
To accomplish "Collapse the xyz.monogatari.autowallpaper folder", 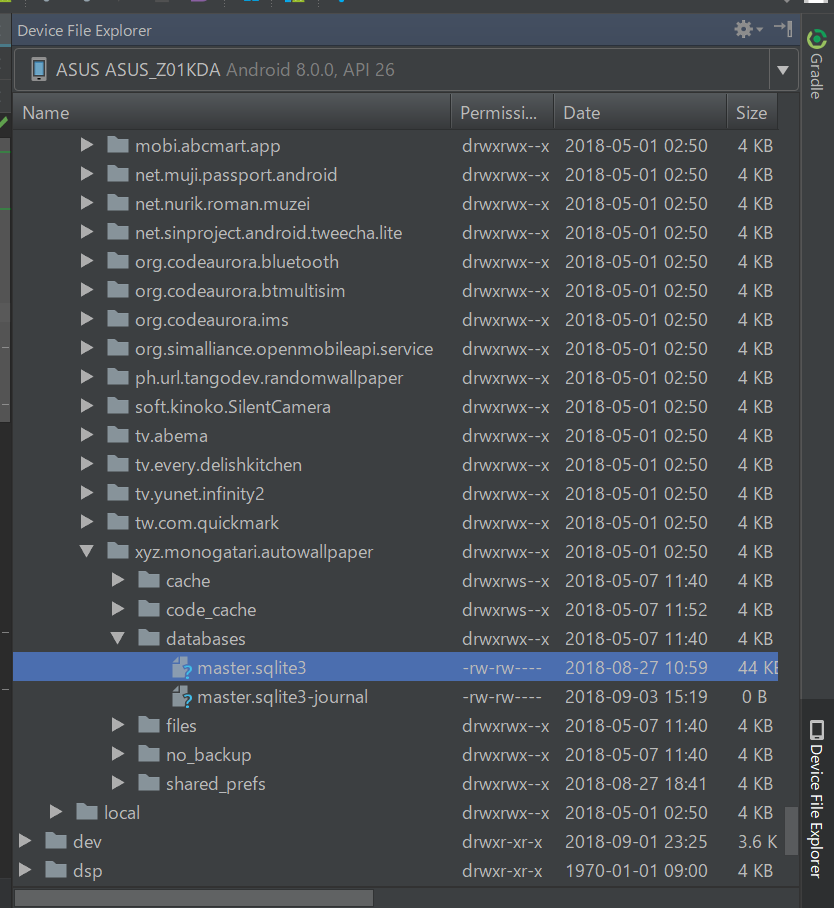I will pyautogui.click(x=86, y=551).
